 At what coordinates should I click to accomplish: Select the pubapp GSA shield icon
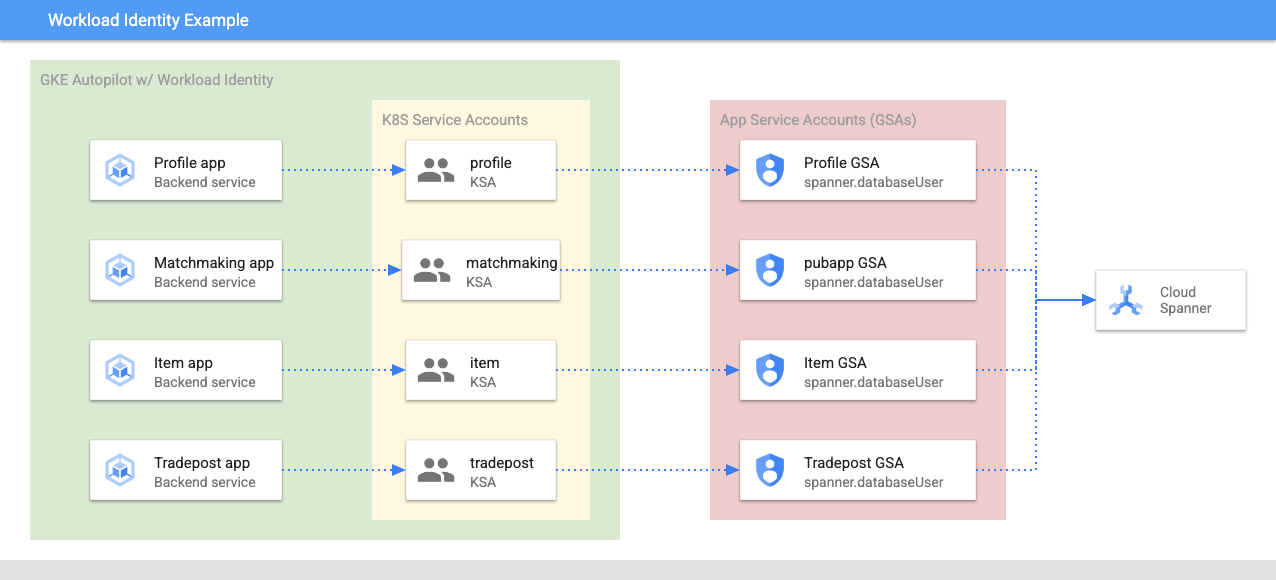click(769, 270)
